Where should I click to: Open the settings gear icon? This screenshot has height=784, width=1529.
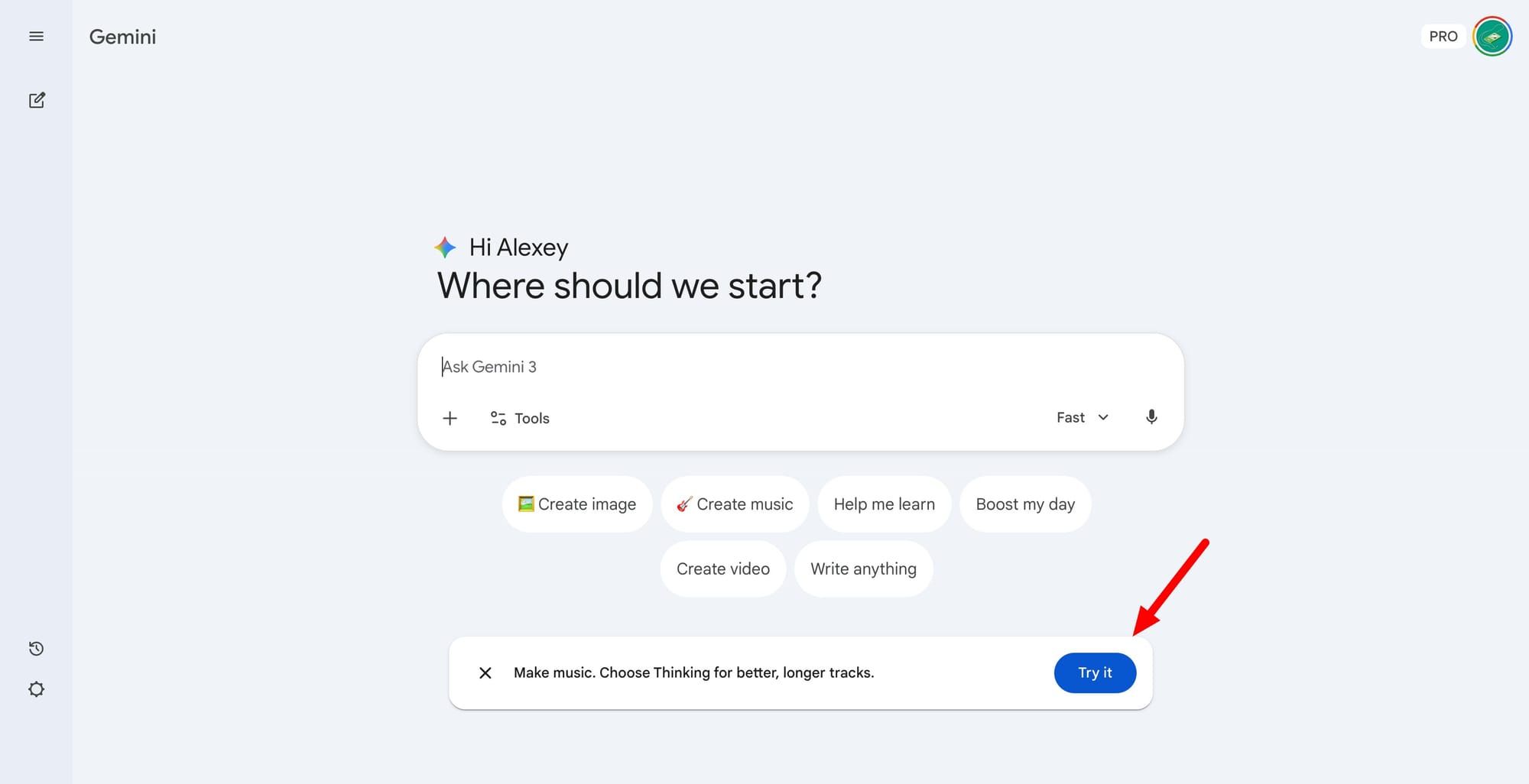[x=36, y=689]
